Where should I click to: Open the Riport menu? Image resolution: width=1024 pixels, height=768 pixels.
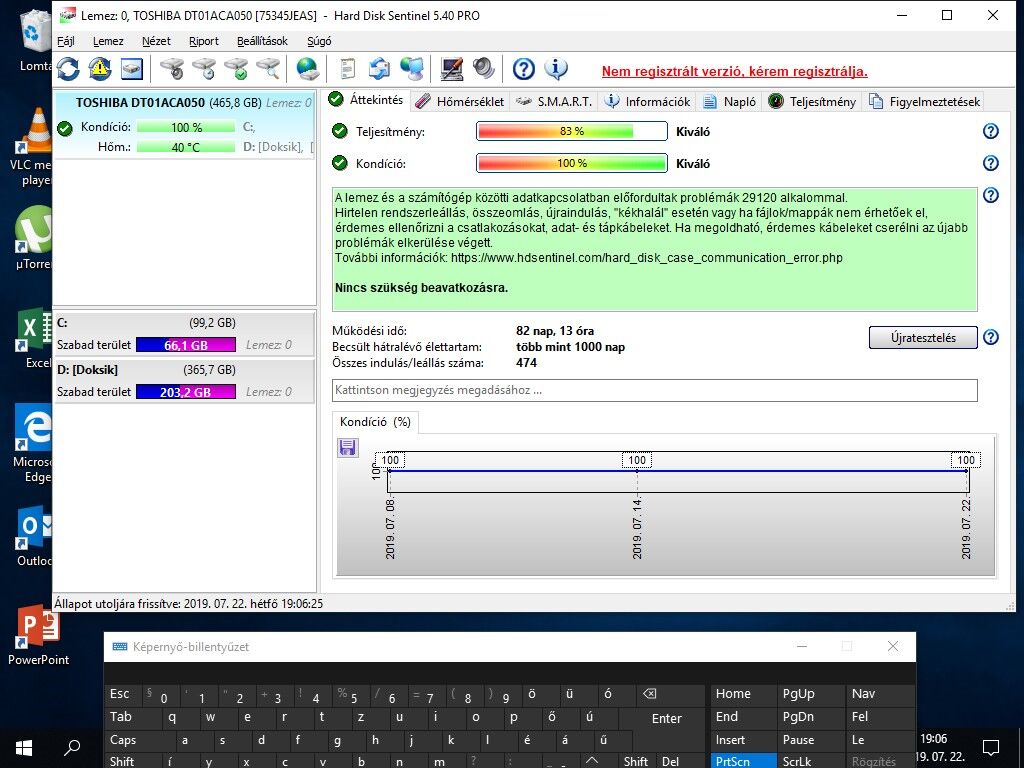click(204, 41)
